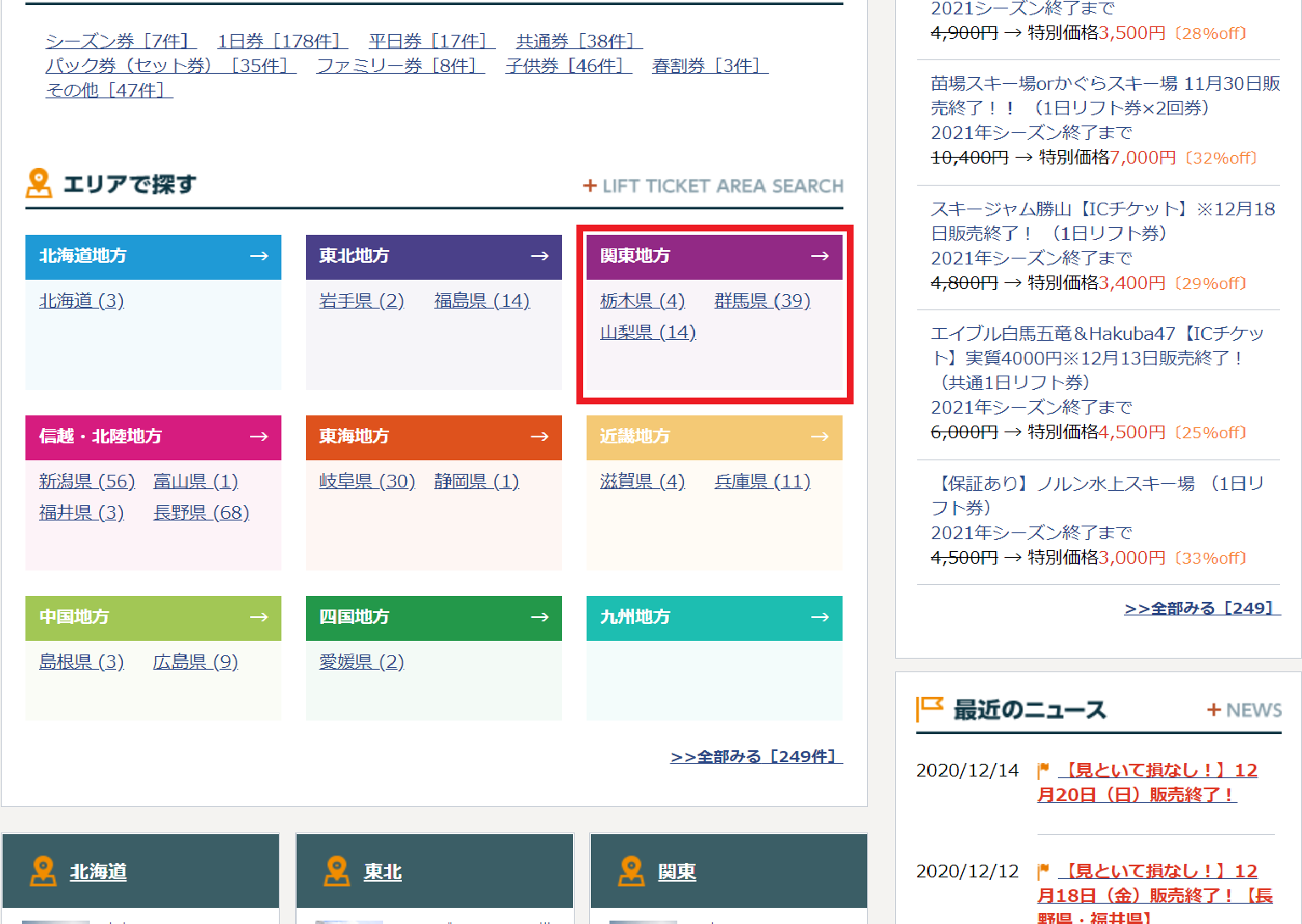
Task: Click the arrow on the 九州地方 header
Action: pyautogui.click(x=820, y=617)
